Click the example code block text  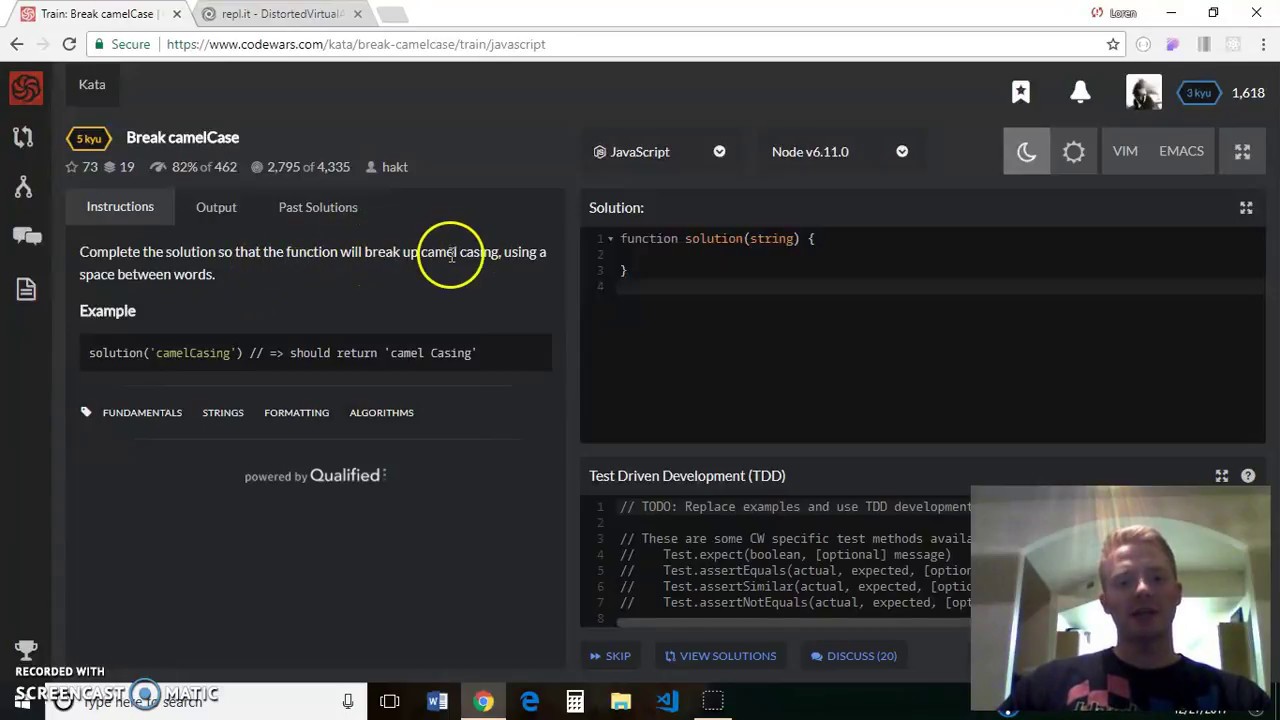[x=282, y=353]
